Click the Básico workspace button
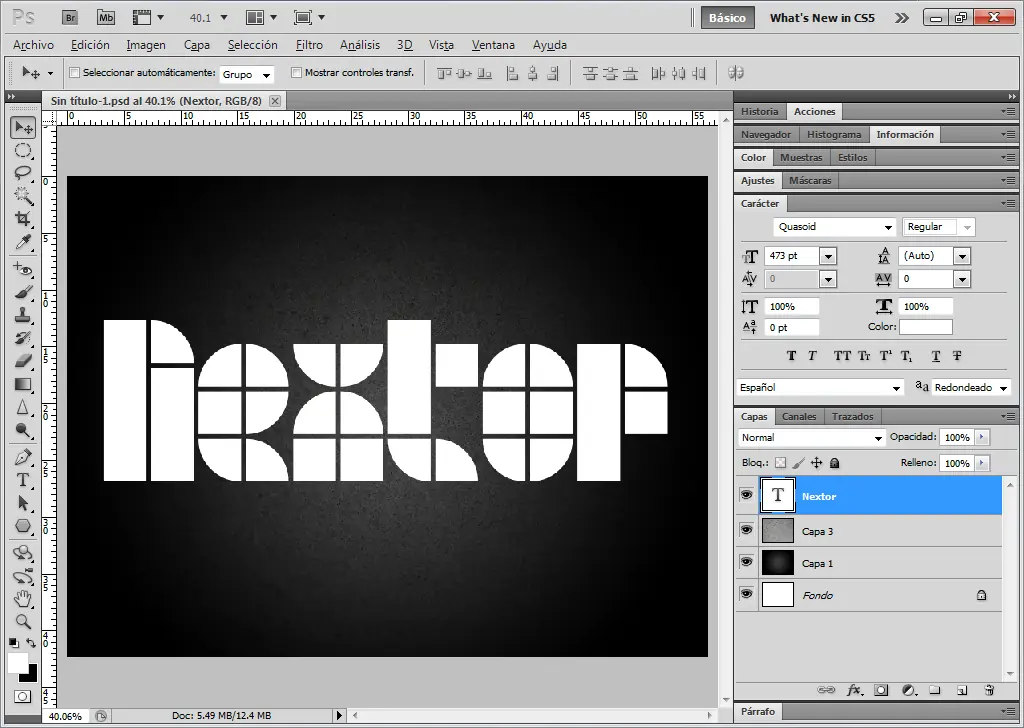Image resolution: width=1024 pixels, height=728 pixels. 727,18
